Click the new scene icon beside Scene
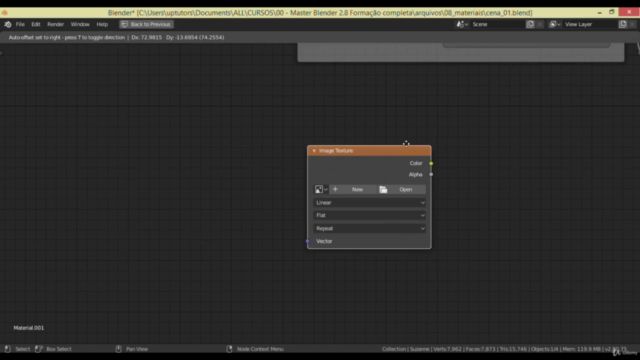 (x=530, y=24)
